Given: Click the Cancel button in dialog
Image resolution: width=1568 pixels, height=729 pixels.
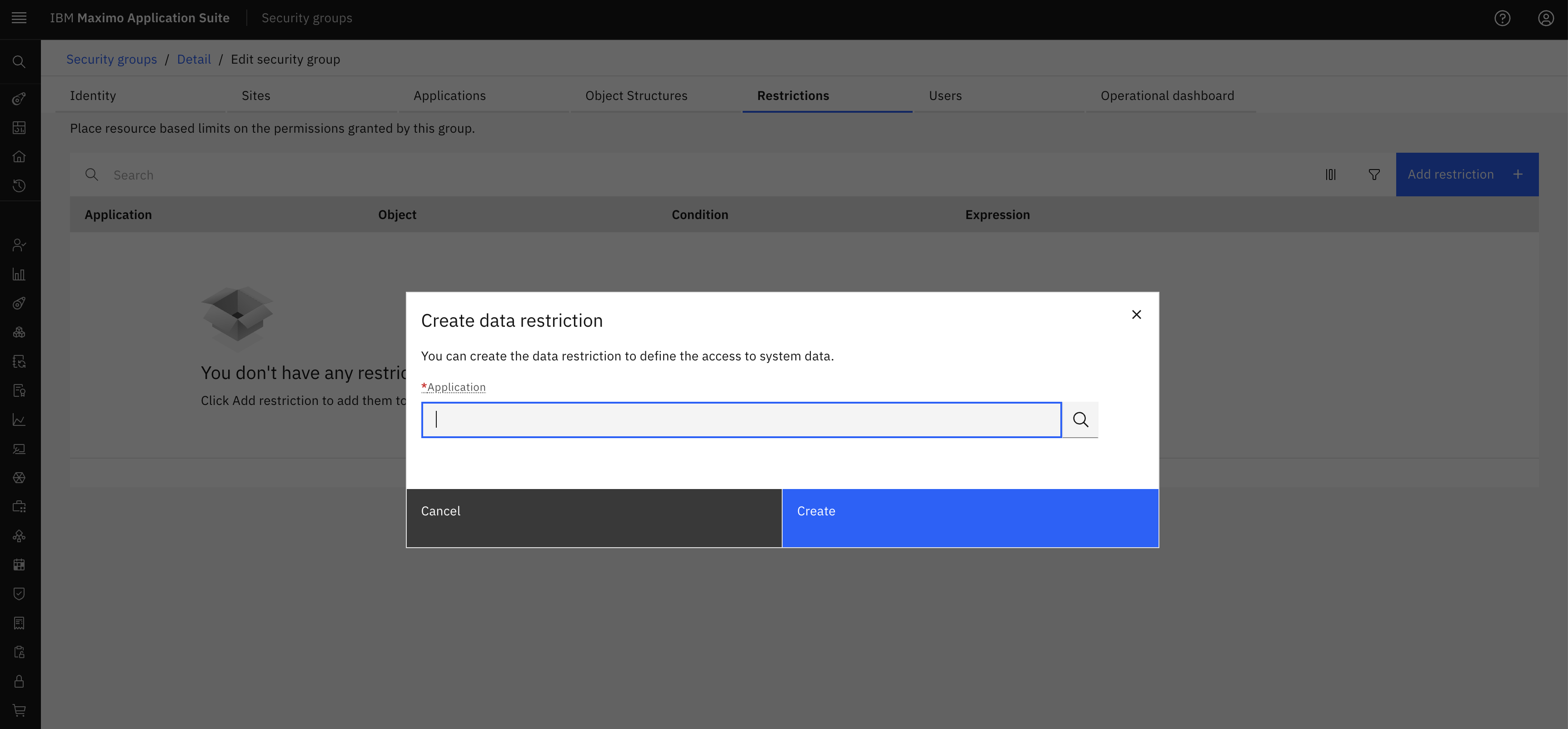Looking at the screenshot, I should point(594,518).
